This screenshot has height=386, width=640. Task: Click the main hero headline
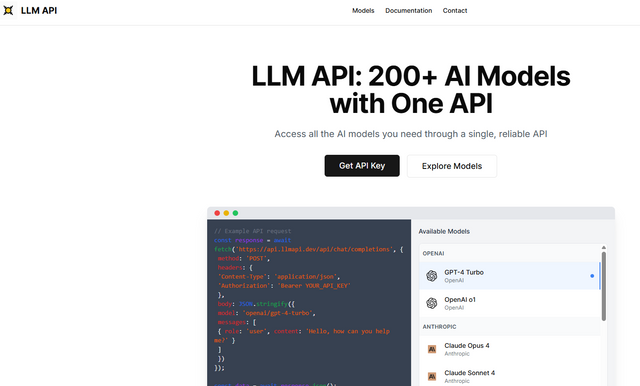411,90
